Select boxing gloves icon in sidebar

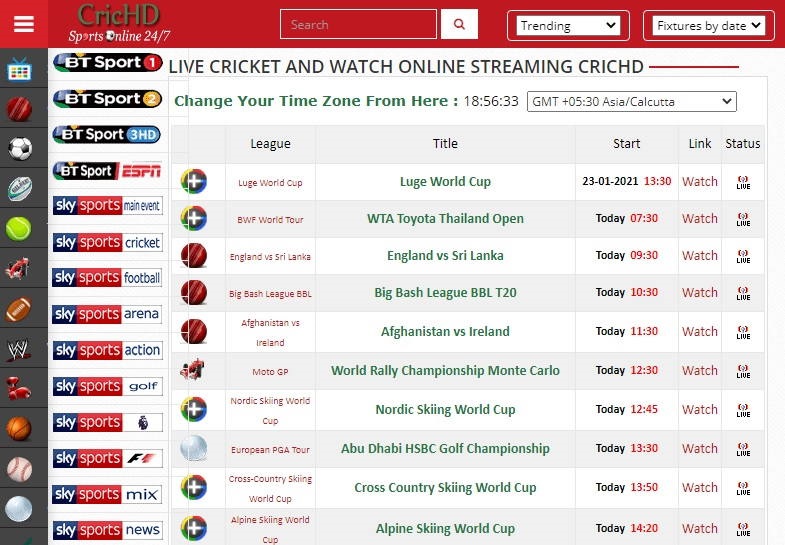pyautogui.click(x=18, y=389)
